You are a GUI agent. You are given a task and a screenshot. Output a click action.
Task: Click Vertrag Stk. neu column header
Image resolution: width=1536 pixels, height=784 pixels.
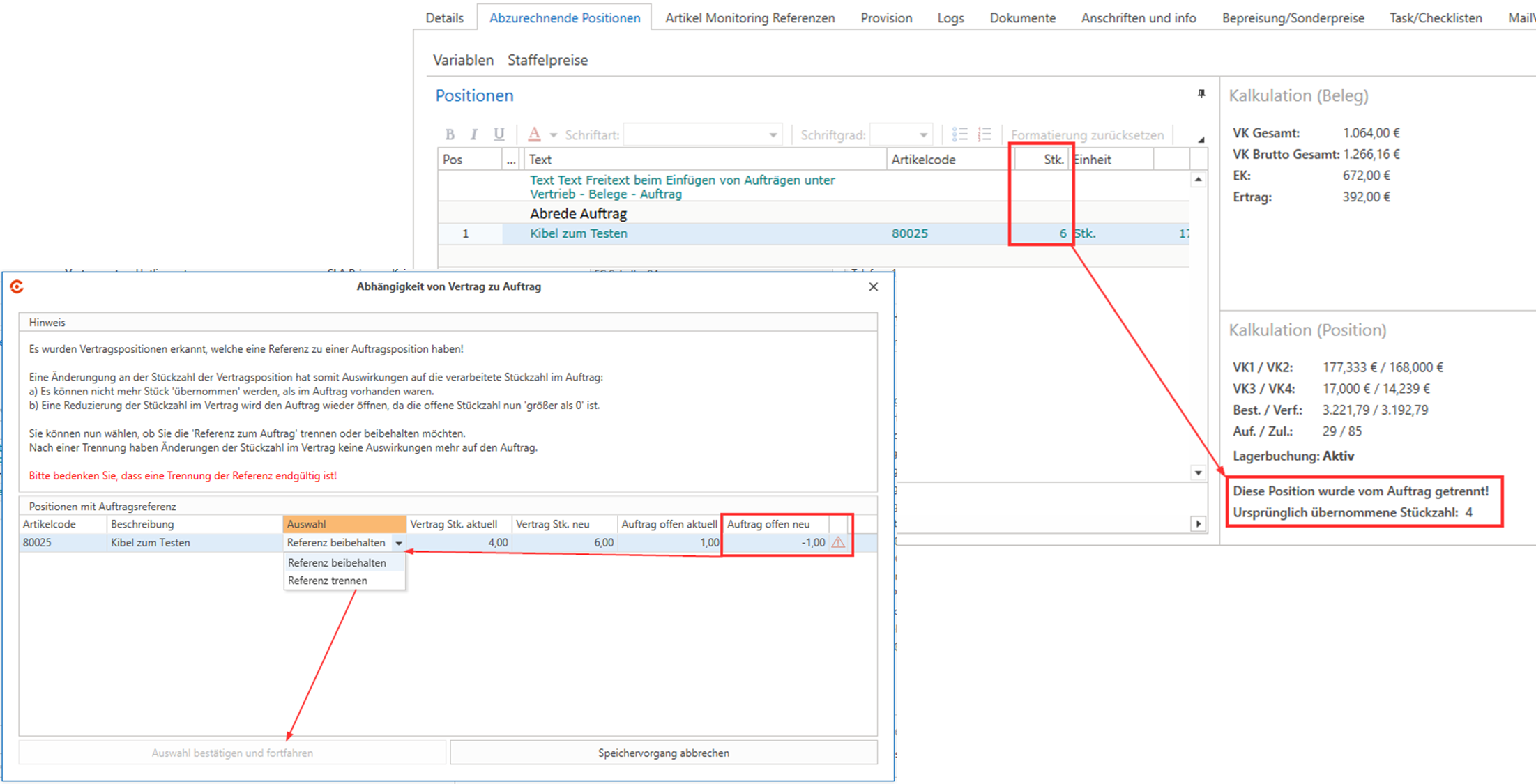click(565, 524)
